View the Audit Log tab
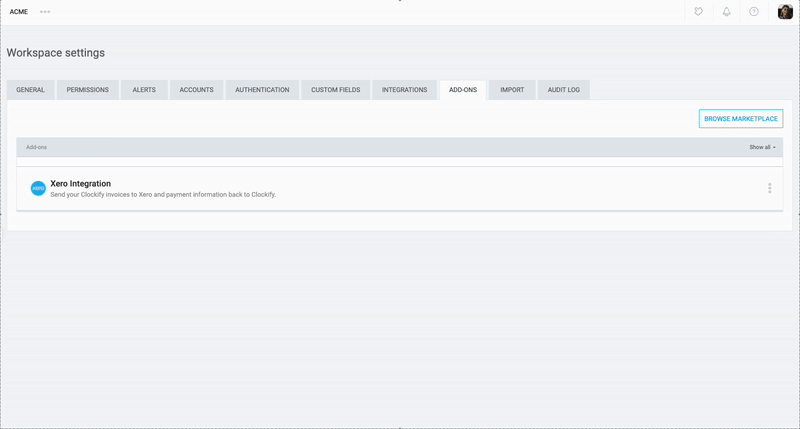 click(x=564, y=90)
